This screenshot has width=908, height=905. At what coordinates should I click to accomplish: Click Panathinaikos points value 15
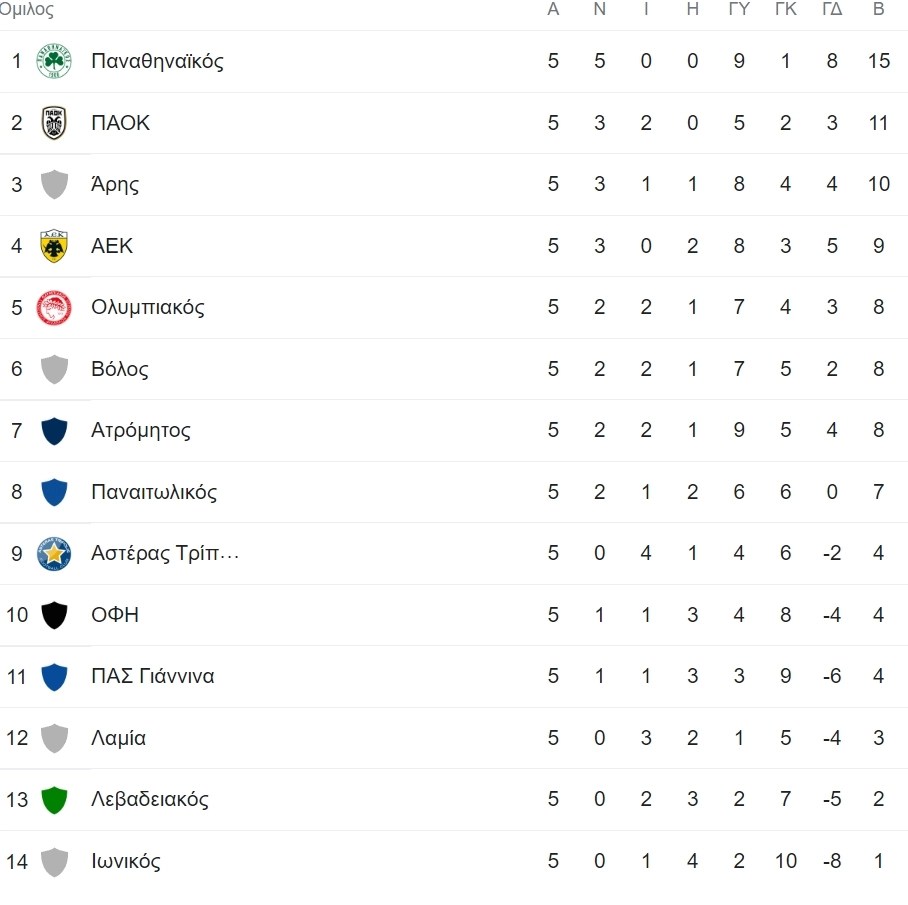coord(878,61)
